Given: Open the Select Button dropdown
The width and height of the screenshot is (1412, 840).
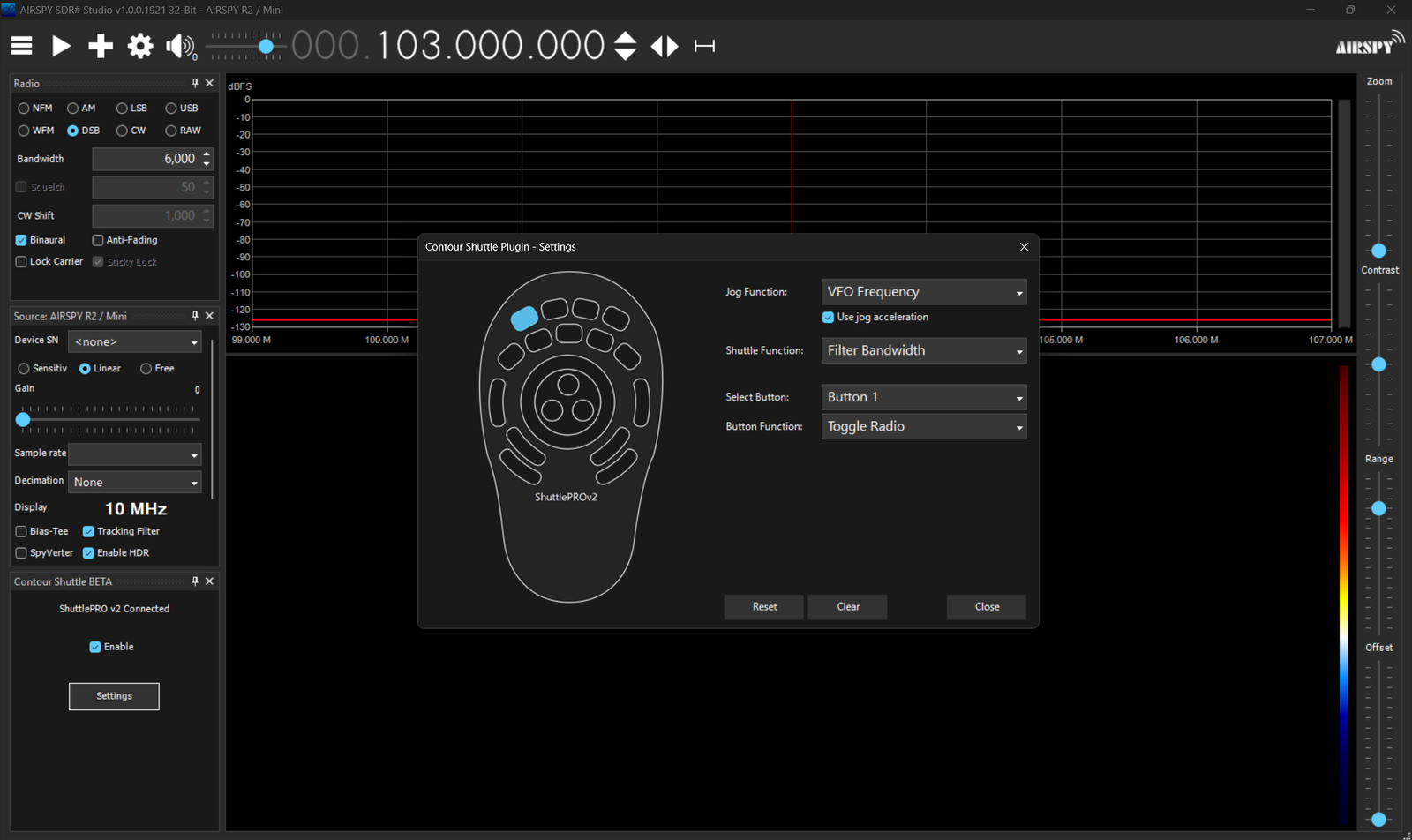Looking at the screenshot, I should [x=924, y=397].
